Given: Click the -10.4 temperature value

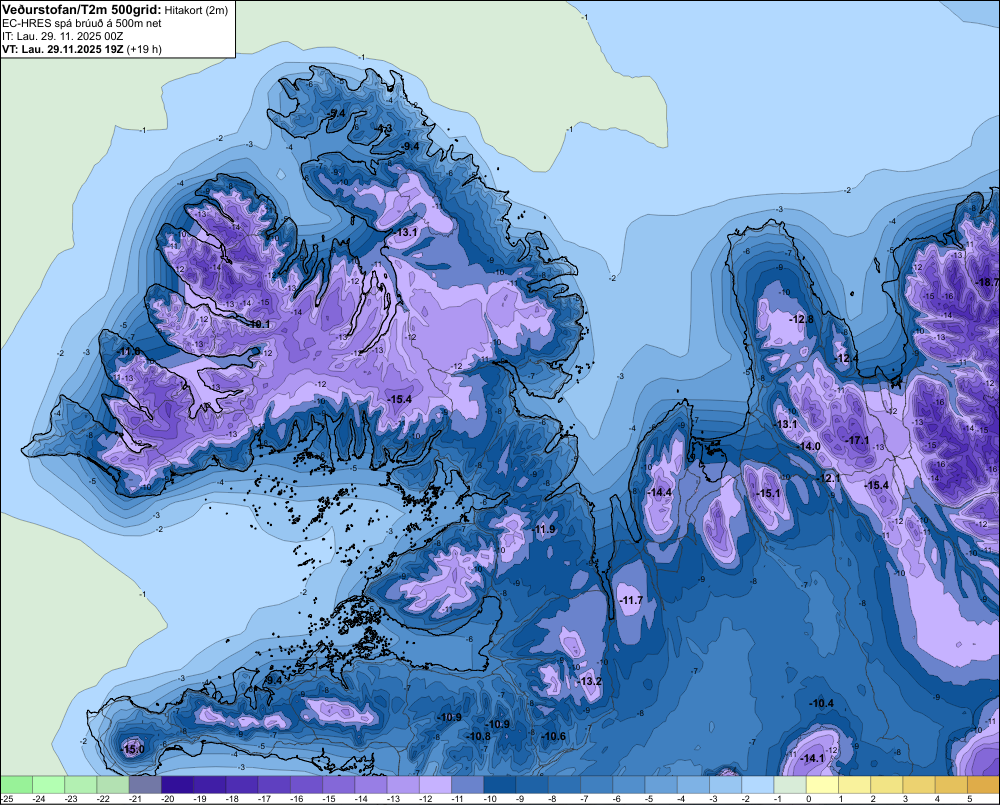Looking at the screenshot, I should point(821,703).
